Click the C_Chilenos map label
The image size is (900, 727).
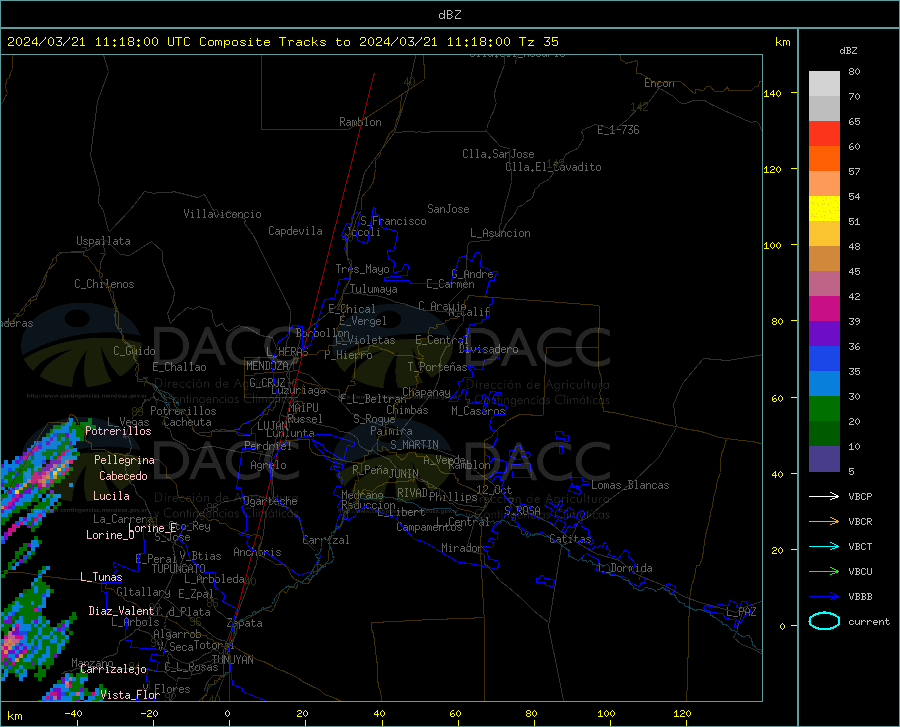tap(104, 284)
